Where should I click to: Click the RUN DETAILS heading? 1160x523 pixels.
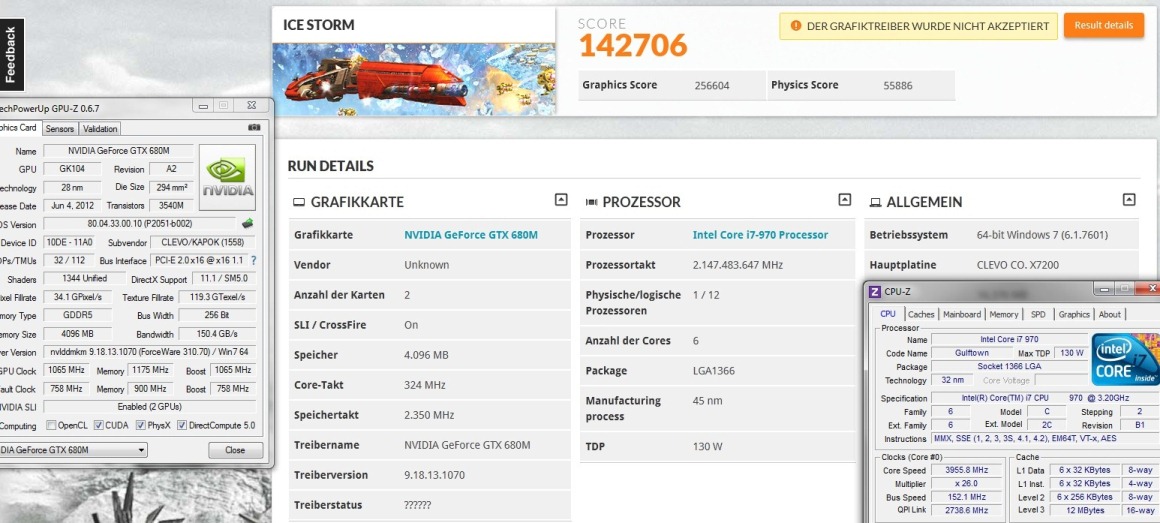(x=331, y=166)
